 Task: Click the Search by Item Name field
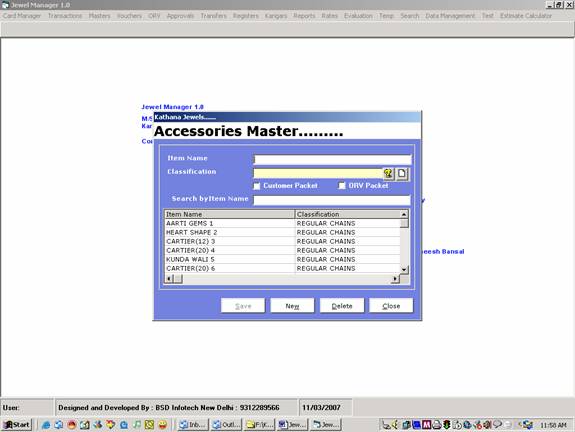tap(332, 200)
